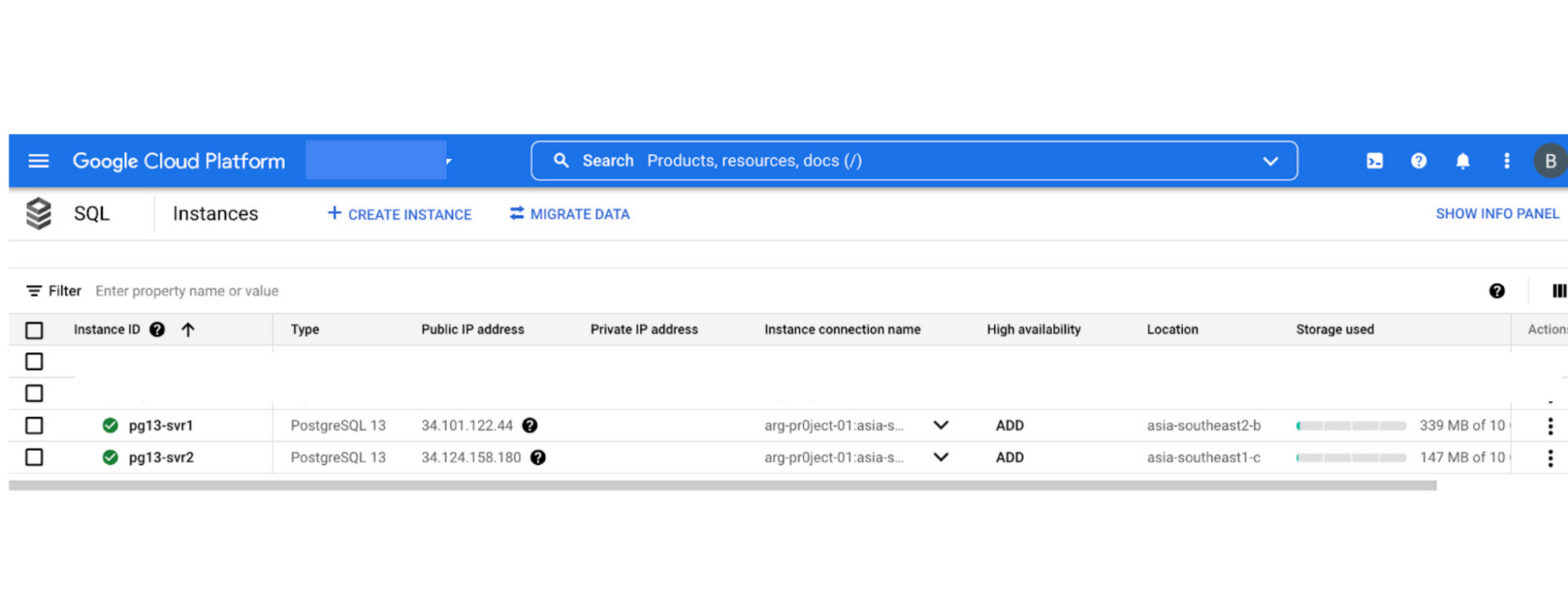The width and height of the screenshot is (1568, 610).
Task: Click the SQL stacked layers icon
Action: [x=38, y=213]
